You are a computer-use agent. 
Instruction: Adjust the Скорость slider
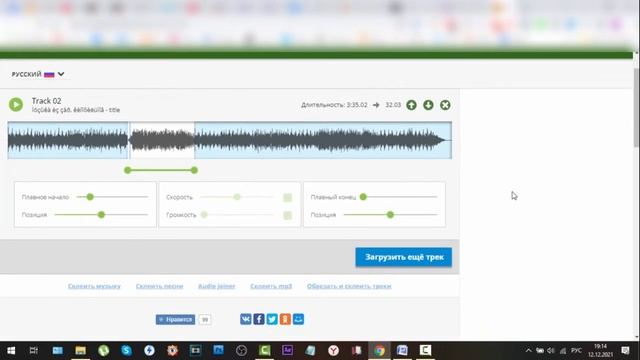(237, 197)
